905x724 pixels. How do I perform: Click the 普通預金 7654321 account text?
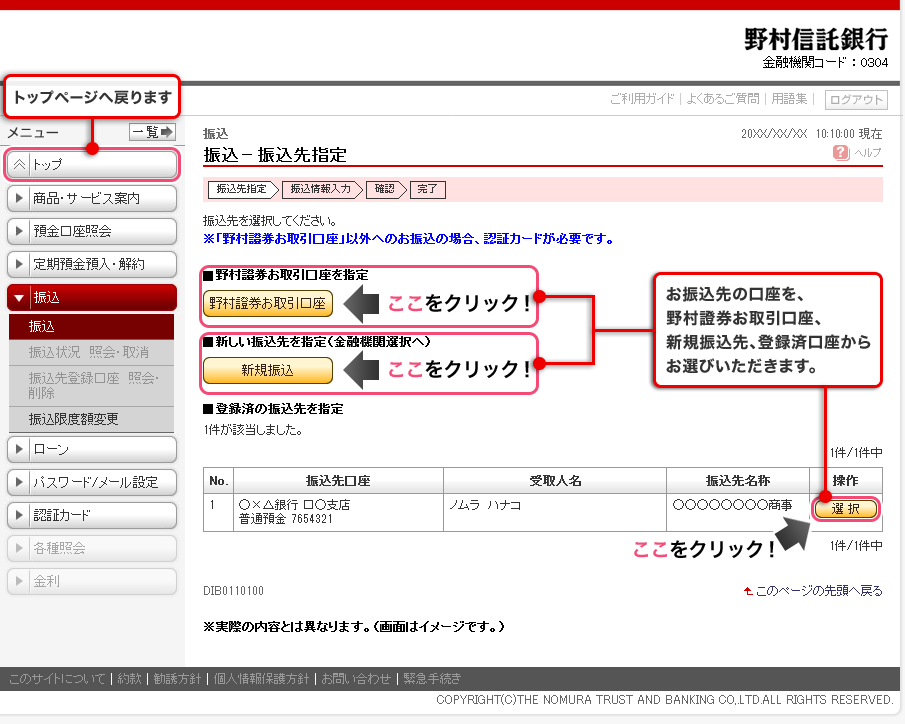[x=286, y=518]
